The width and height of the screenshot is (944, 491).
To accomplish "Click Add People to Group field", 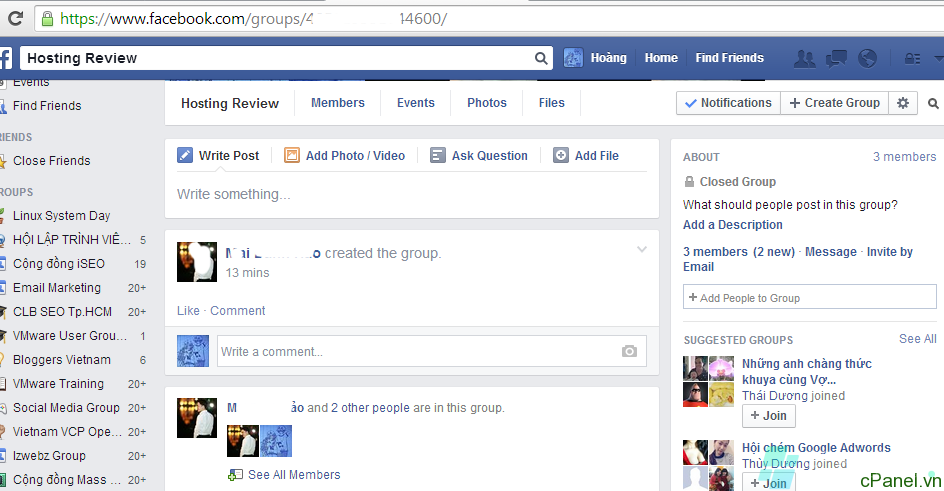I will (809, 297).
